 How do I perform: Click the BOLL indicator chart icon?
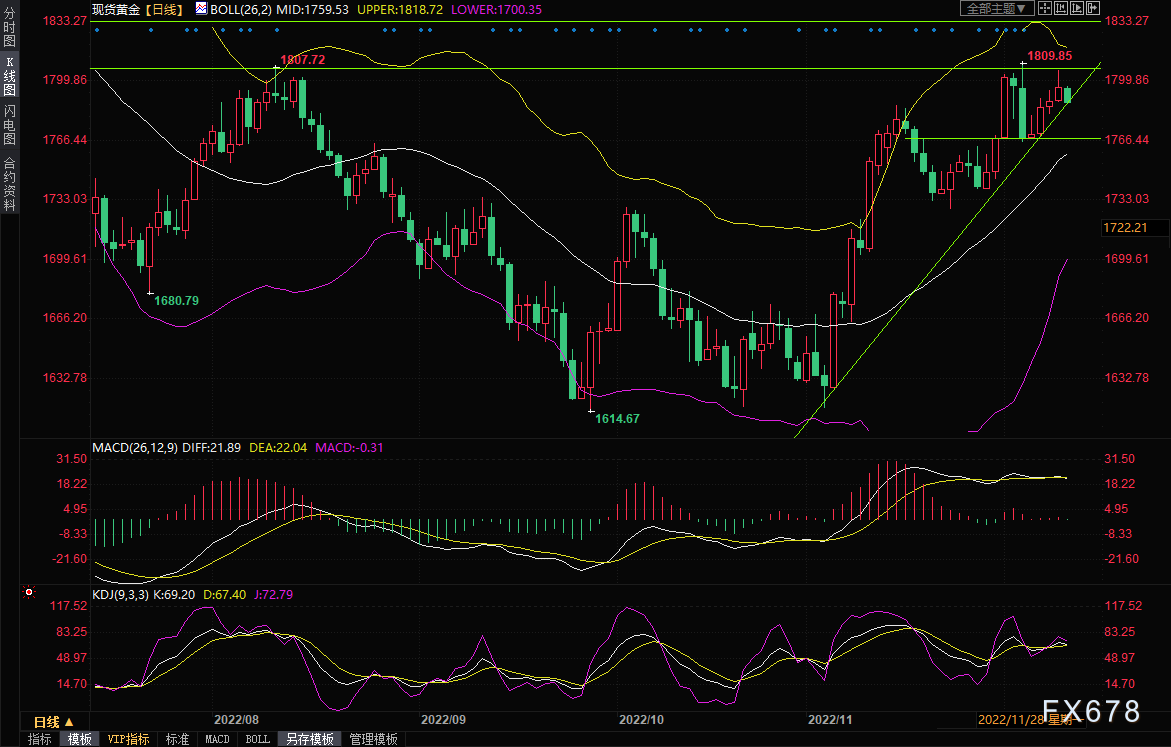[202, 9]
